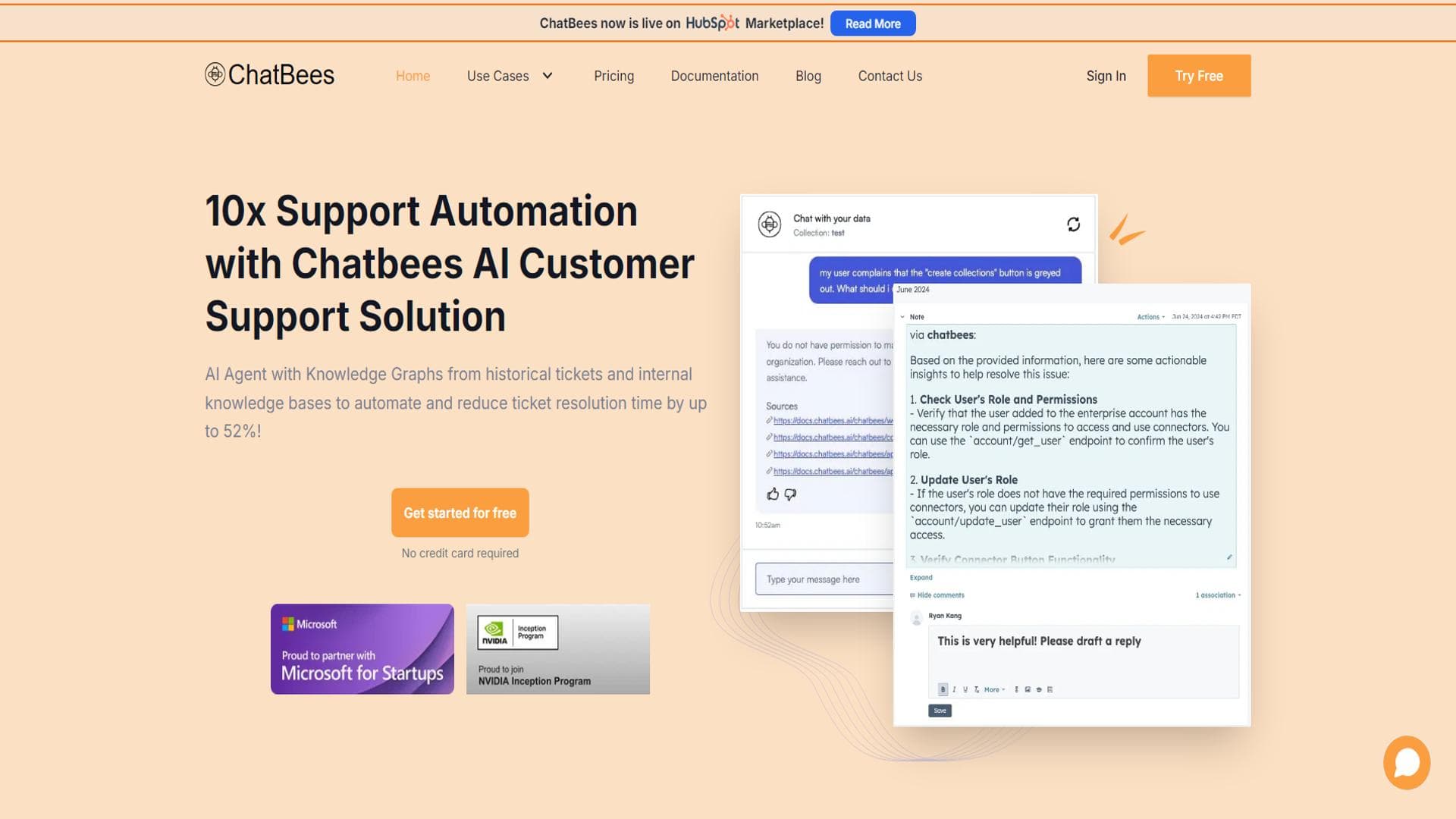Open the Actions dropdown in the note

click(x=1150, y=317)
